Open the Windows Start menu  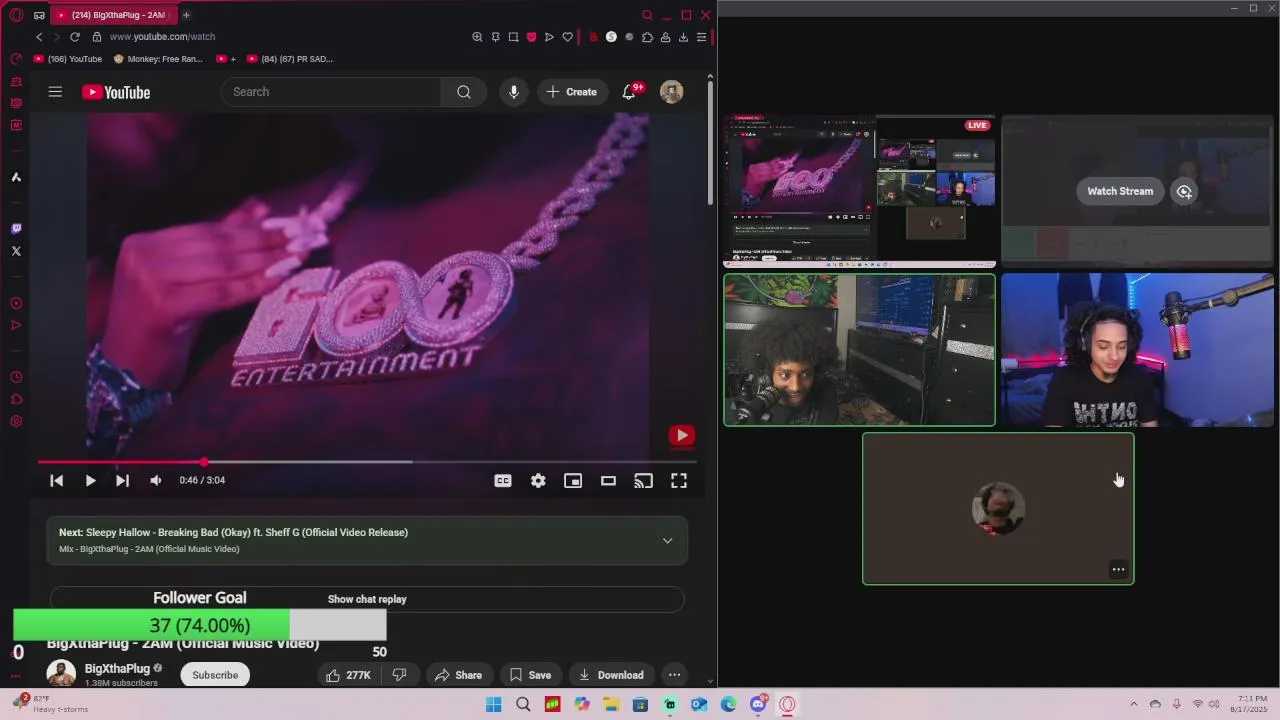493,704
